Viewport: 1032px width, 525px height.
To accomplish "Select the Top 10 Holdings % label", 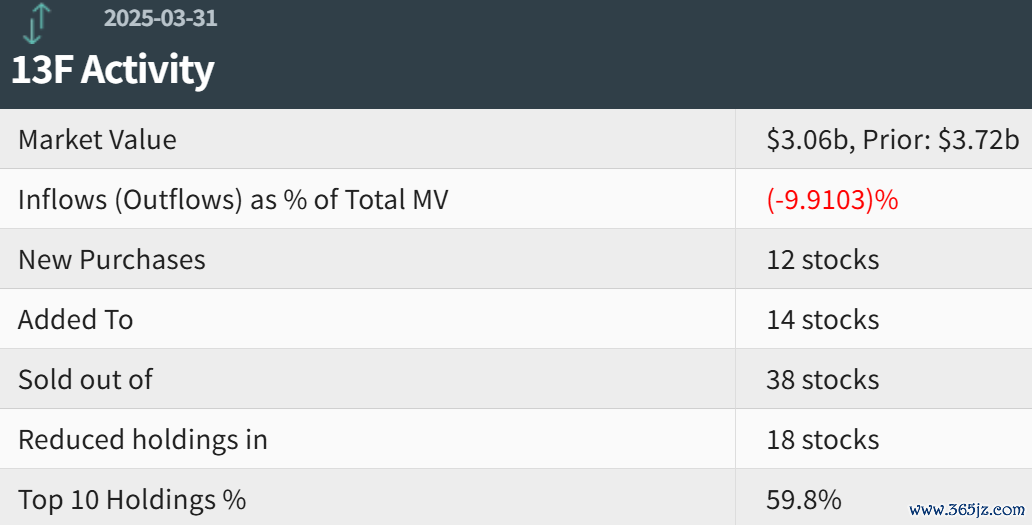I will pyautogui.click(x=132, y=499).
